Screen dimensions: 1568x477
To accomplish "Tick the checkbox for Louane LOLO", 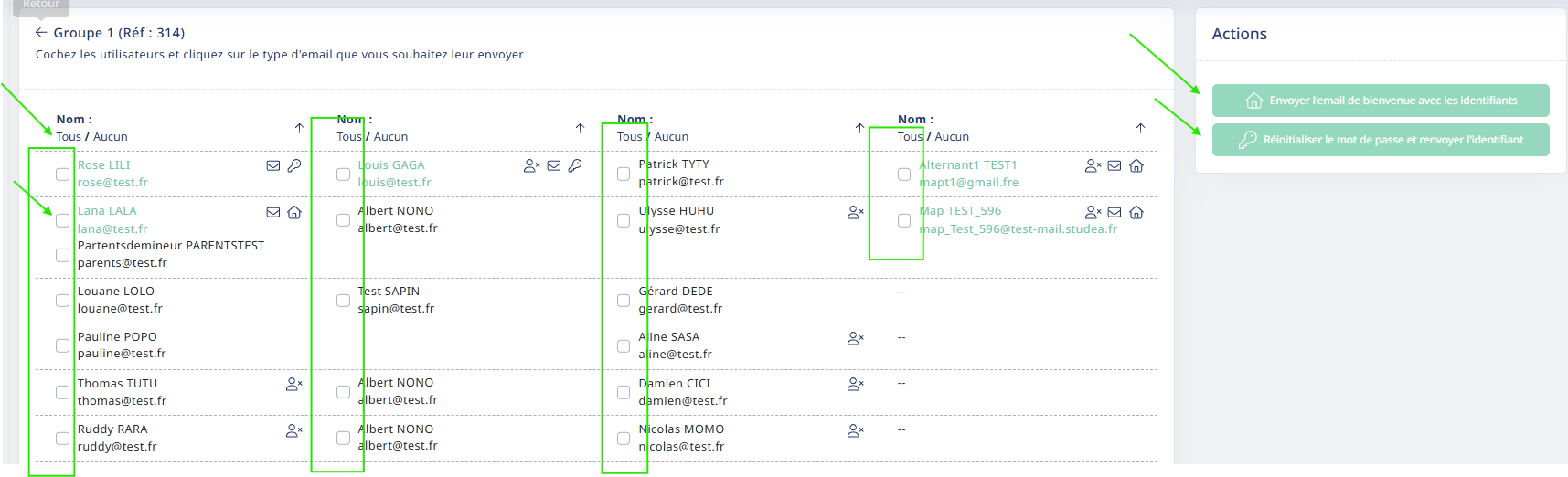I will [x=62, y=301].
